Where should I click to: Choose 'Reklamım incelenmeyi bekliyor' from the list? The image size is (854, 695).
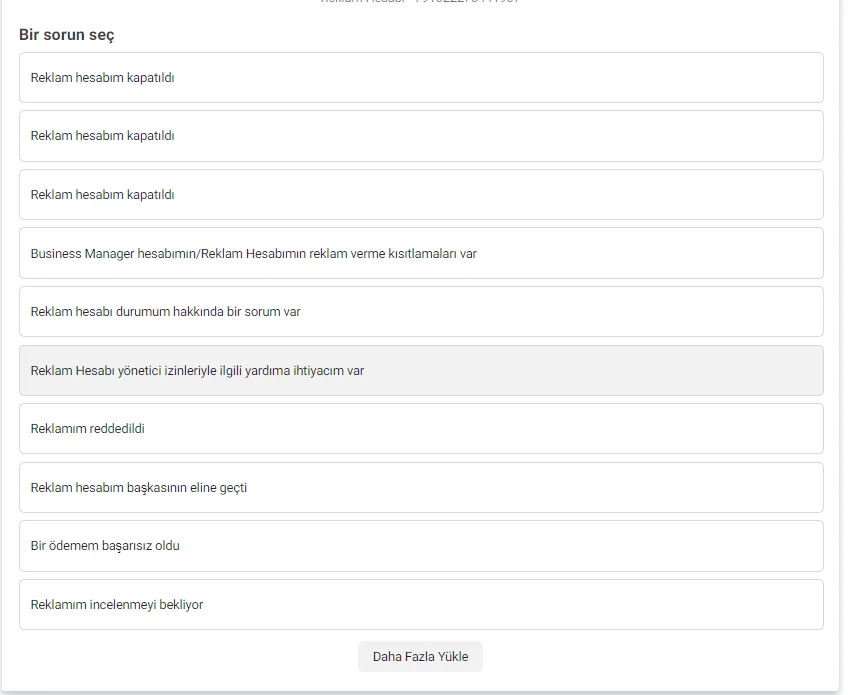point(420,605)
